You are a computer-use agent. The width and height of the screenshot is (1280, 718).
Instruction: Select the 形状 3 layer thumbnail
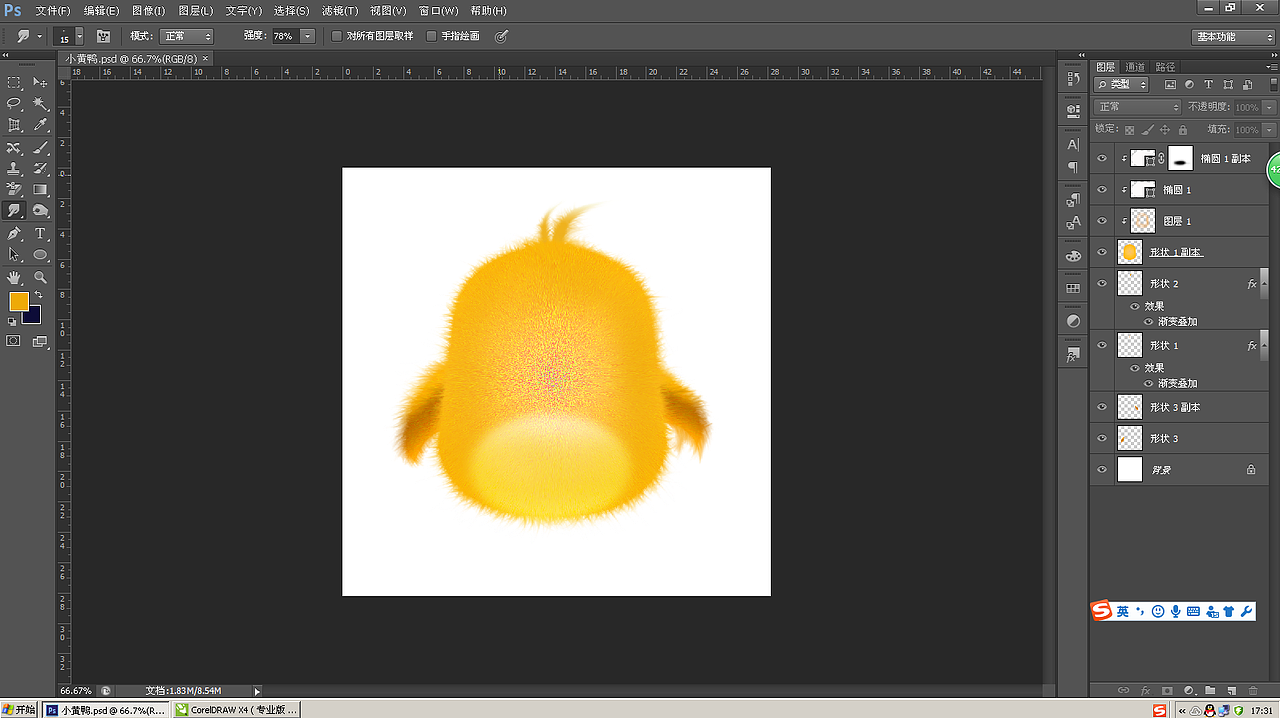(x=1130, y=438)
